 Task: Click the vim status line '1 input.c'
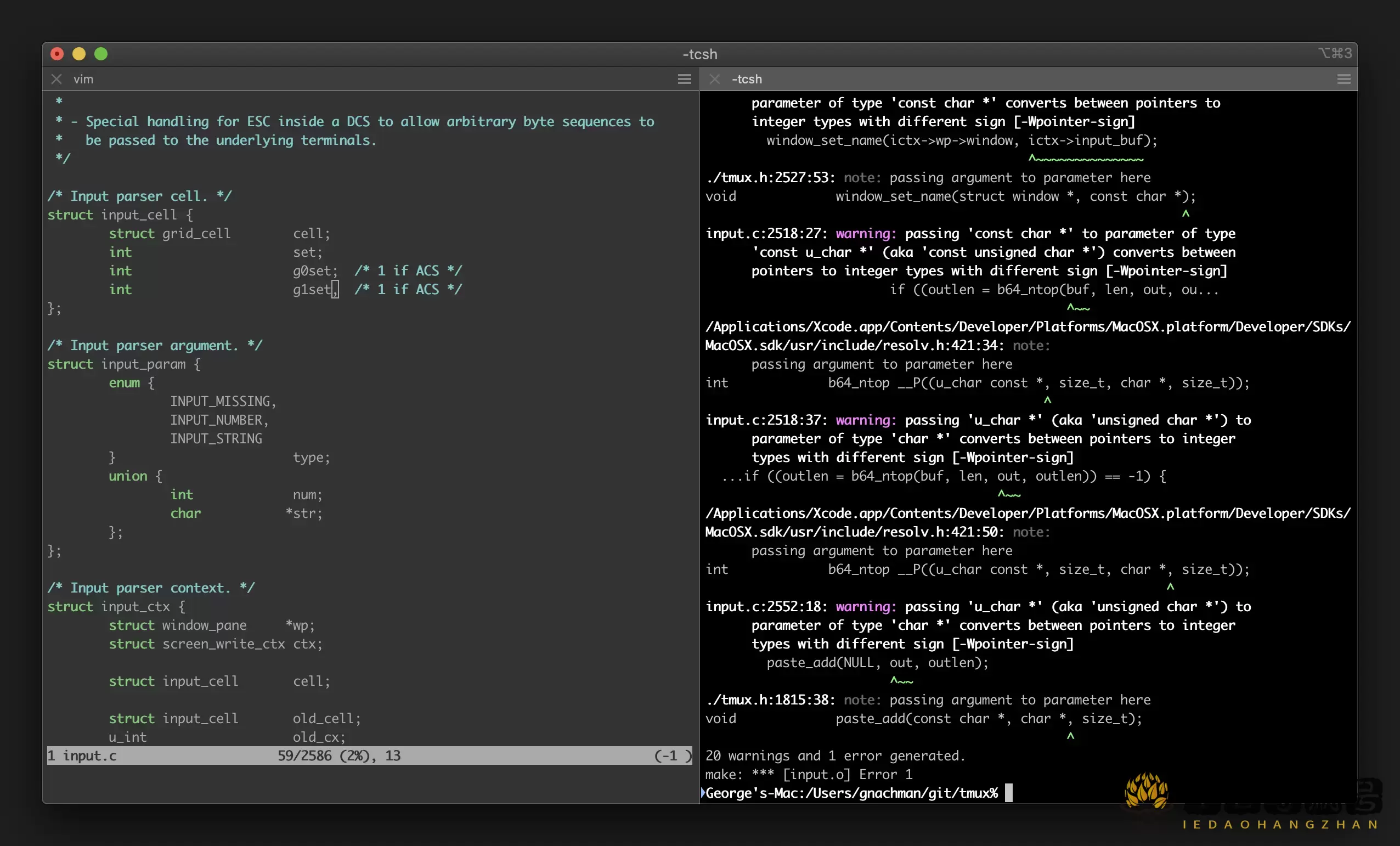(x=82, y=755)
